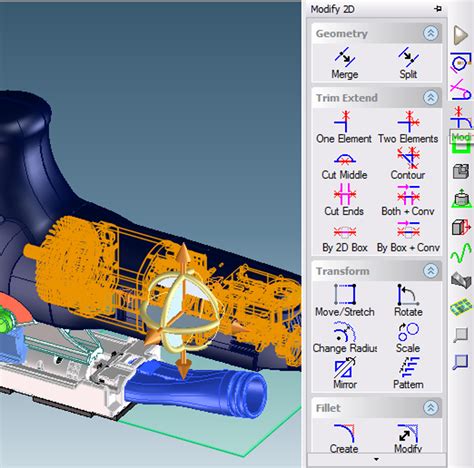Collapse the Trim Extend section

(x=431, y=98)
